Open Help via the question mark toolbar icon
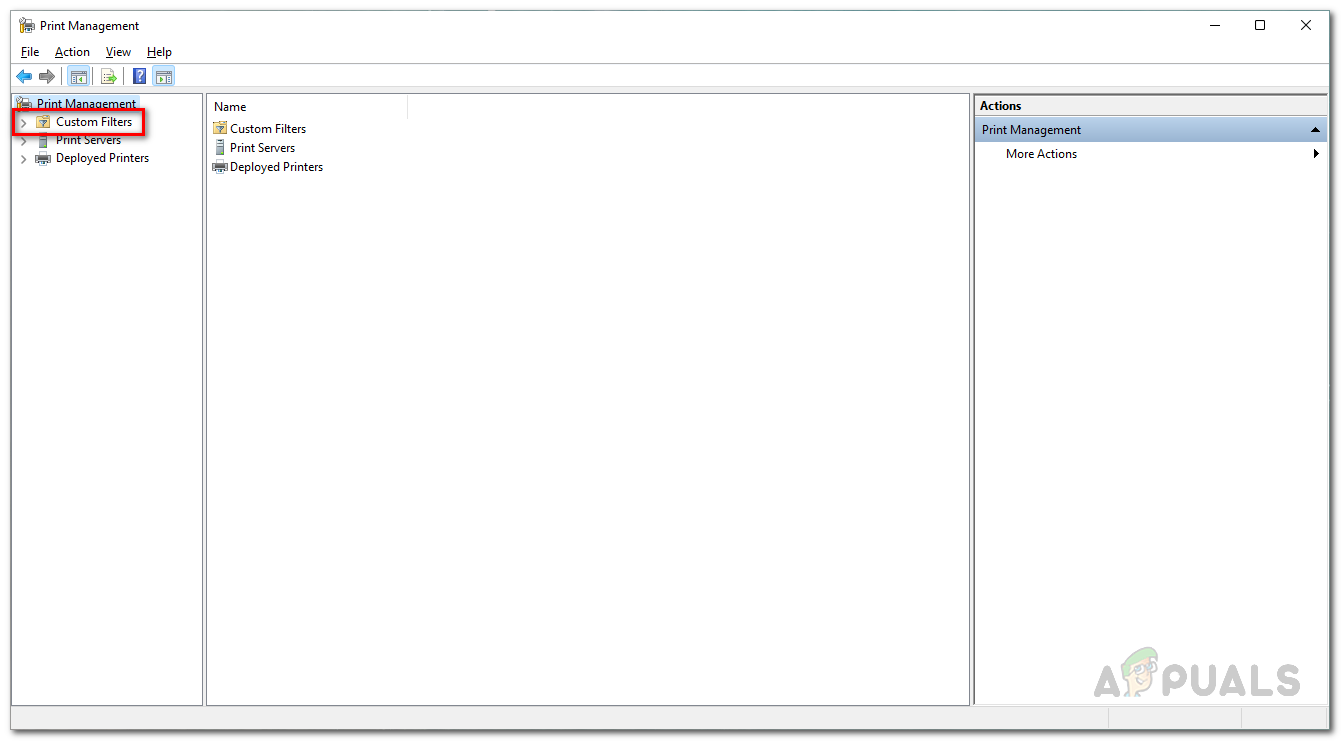 (x=140, y=77)
